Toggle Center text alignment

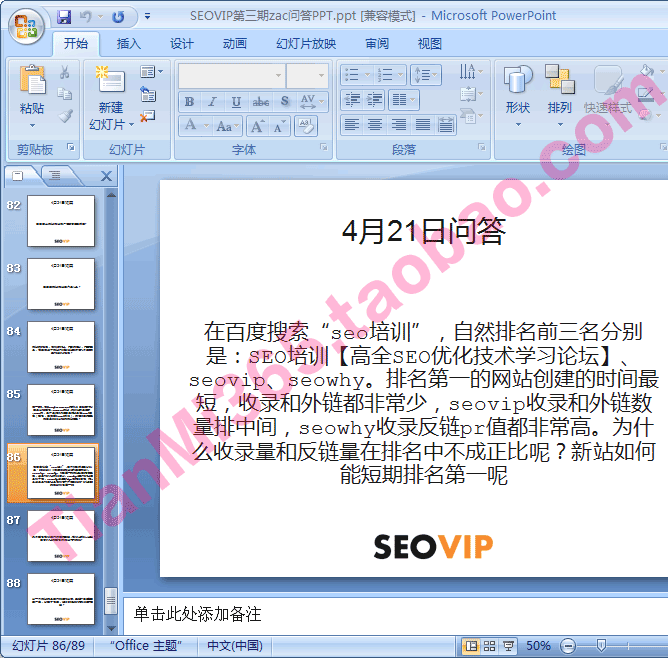point(375,125)
